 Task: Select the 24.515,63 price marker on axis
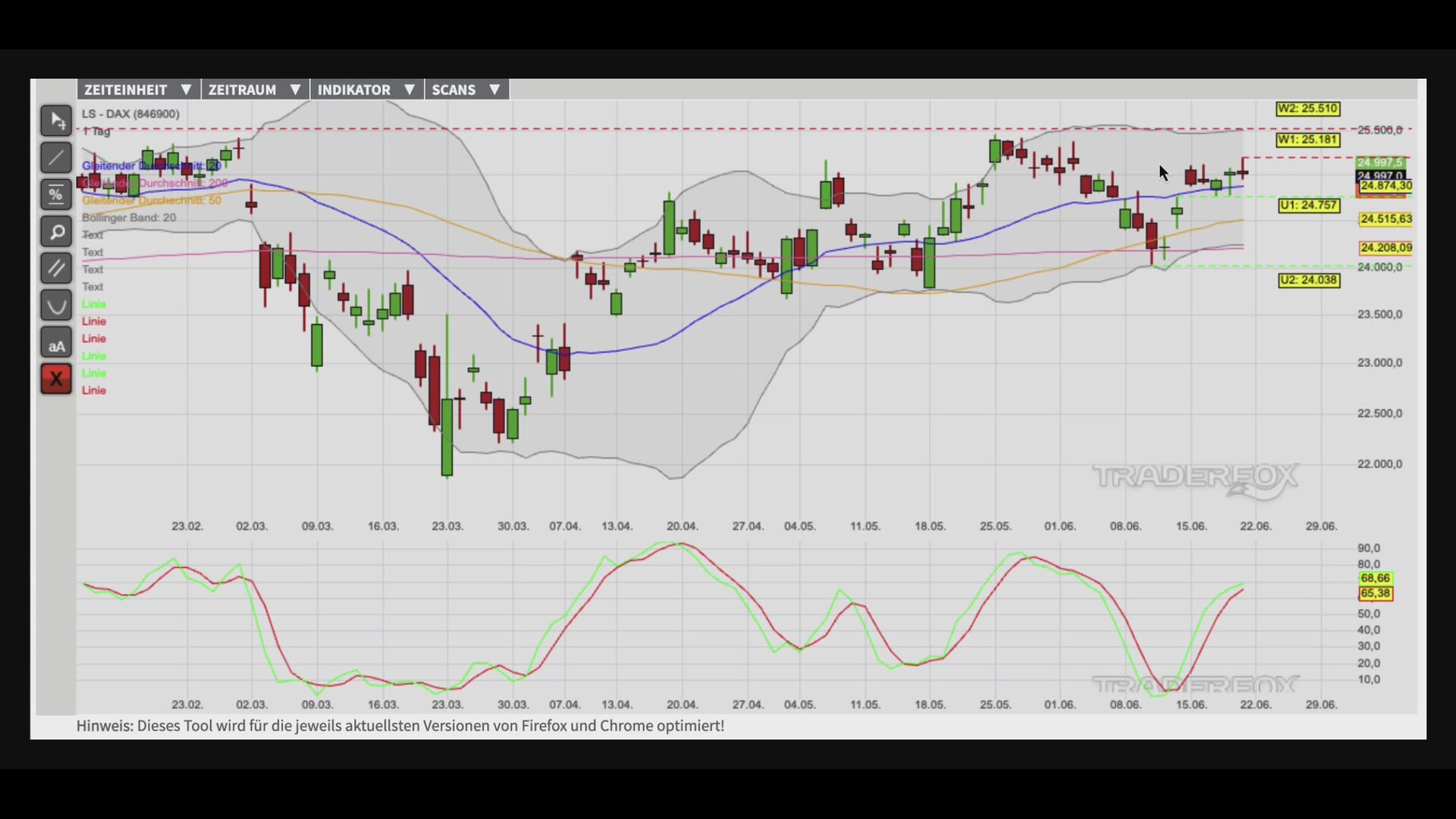(x=1385, y=218)
